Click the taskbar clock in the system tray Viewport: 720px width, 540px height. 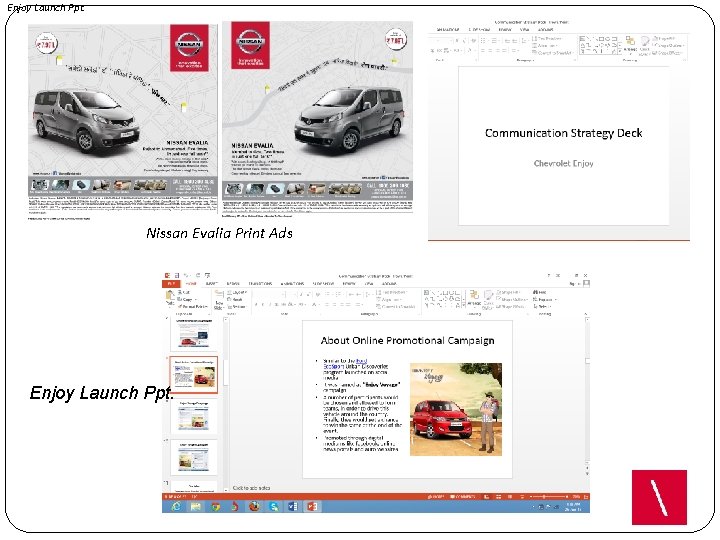[x=573, y=507]
